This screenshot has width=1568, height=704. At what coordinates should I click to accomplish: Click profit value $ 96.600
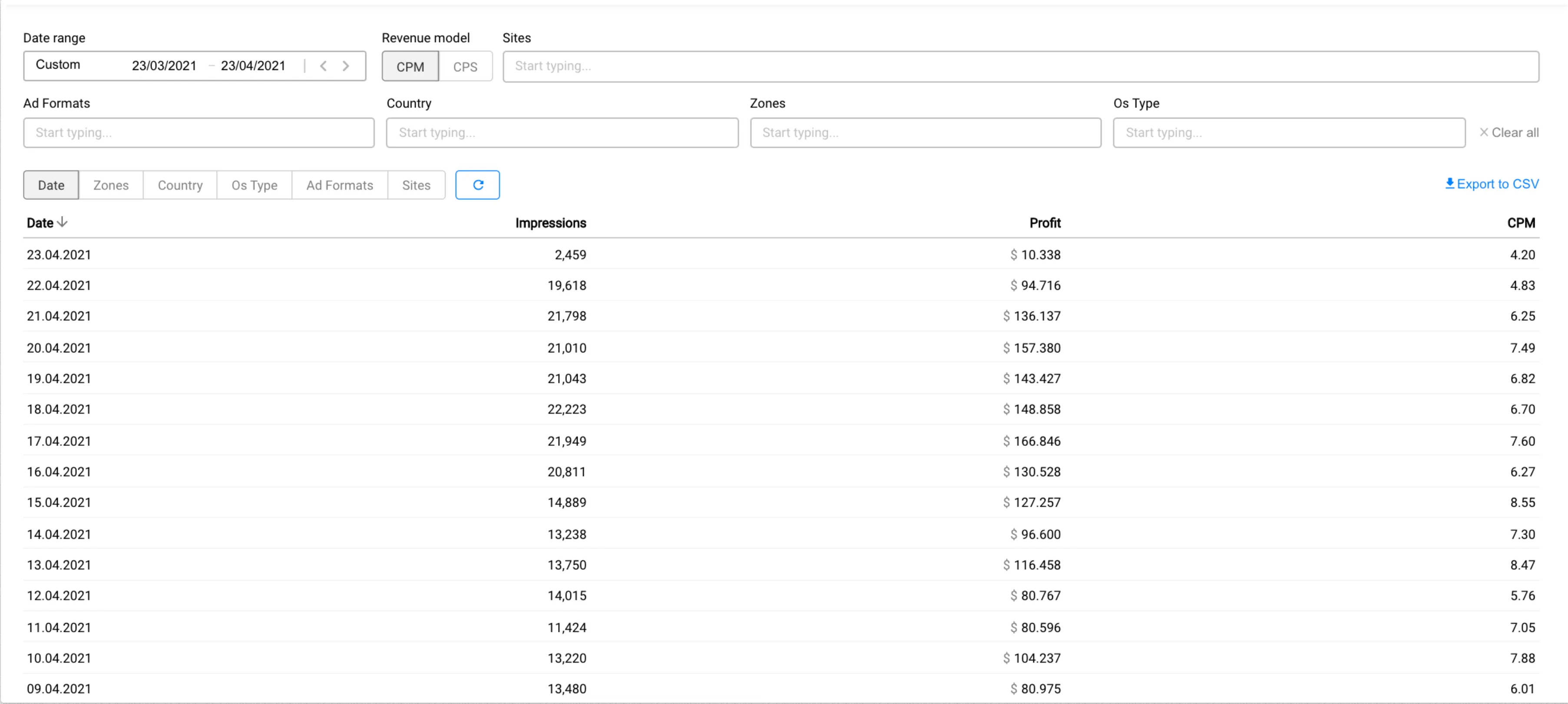click(x=1035, y=534)
